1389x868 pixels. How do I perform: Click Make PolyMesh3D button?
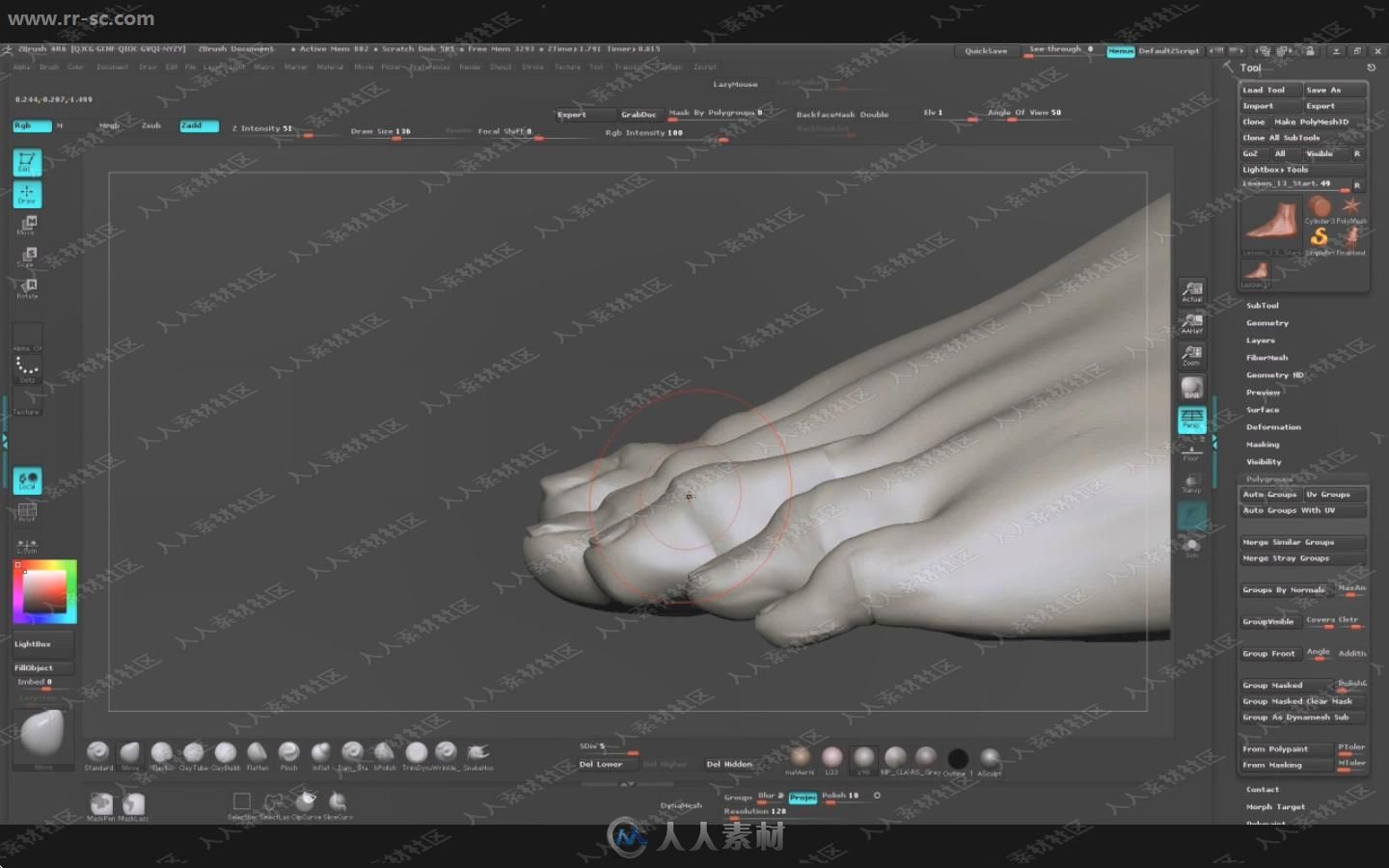pyautogui.click(x=1320, y=122)
